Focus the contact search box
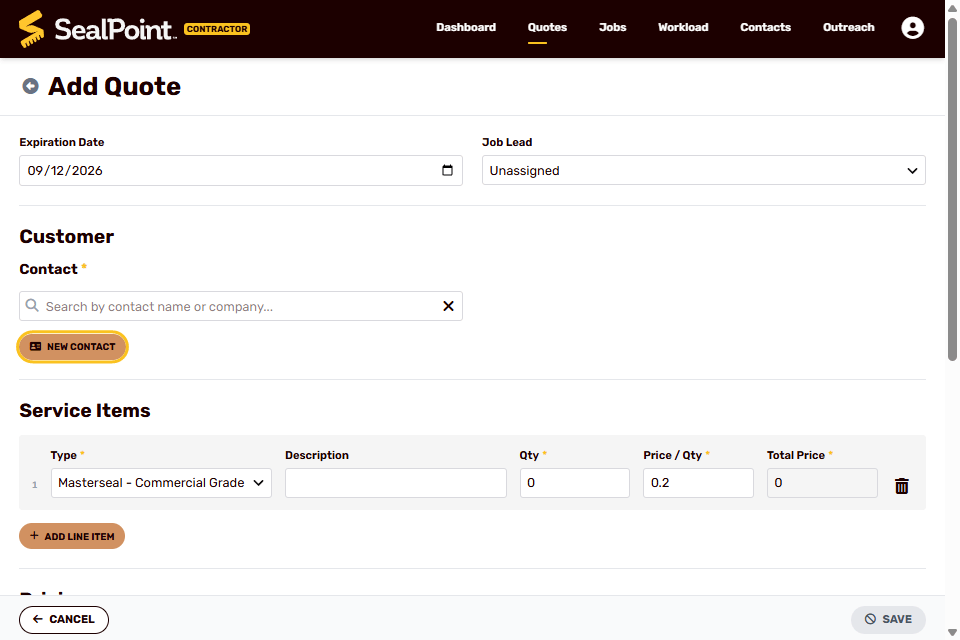Screen dimensions: 960x640 coord(241,306)
